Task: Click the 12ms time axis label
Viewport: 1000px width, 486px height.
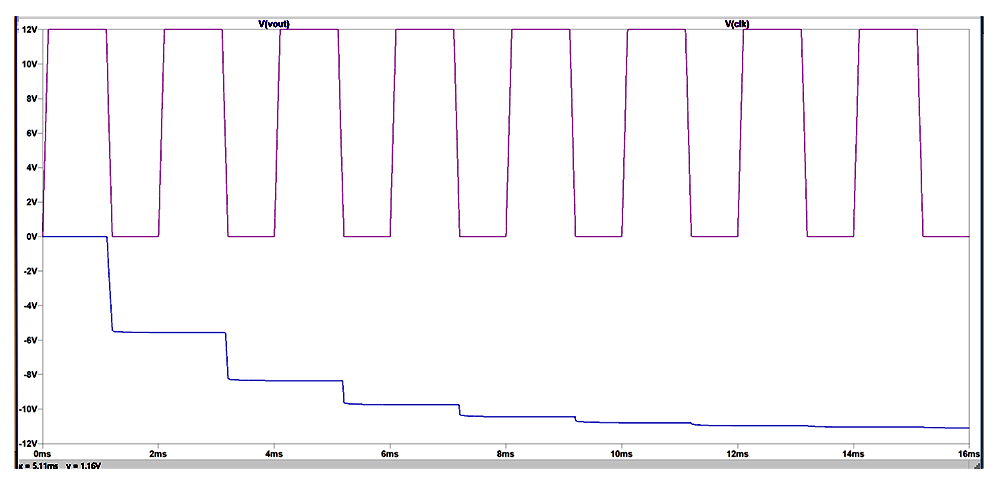Action: 737,453
